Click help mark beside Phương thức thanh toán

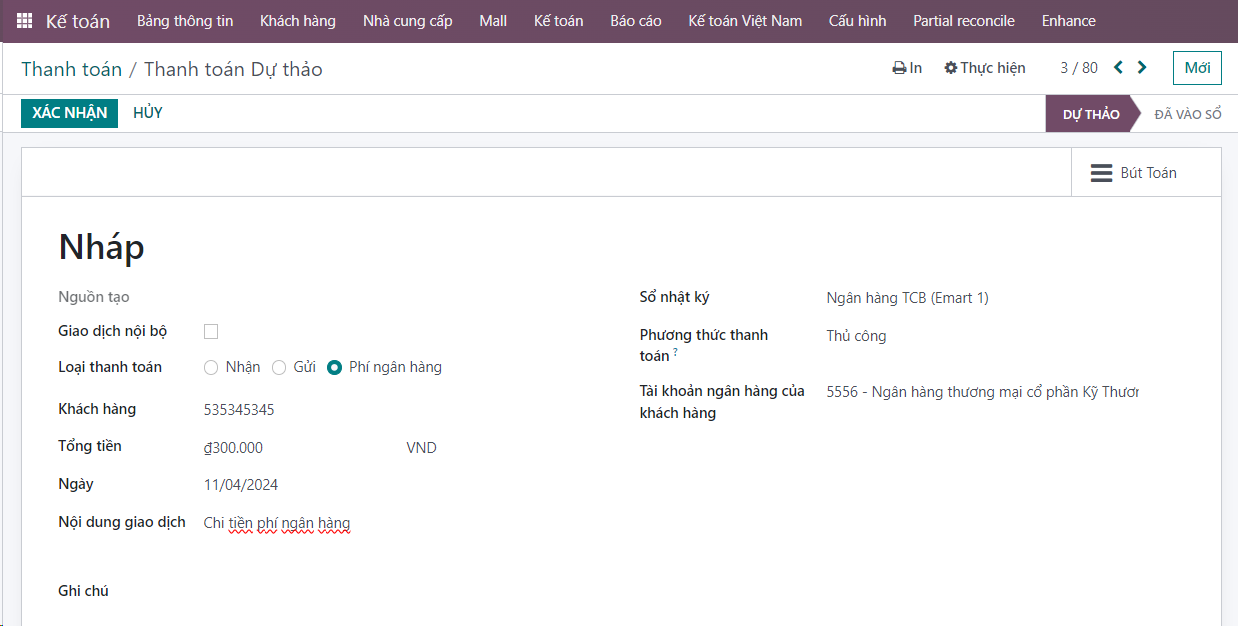(x=675, y=352)
